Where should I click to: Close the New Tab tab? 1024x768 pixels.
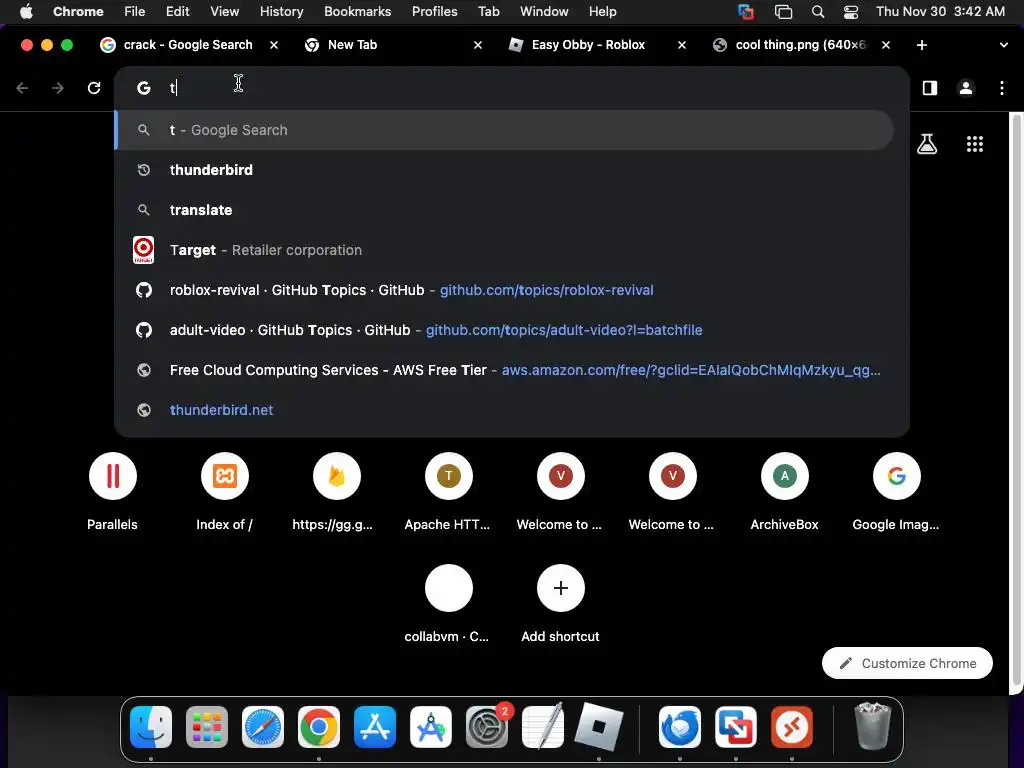tap(478, 45)
